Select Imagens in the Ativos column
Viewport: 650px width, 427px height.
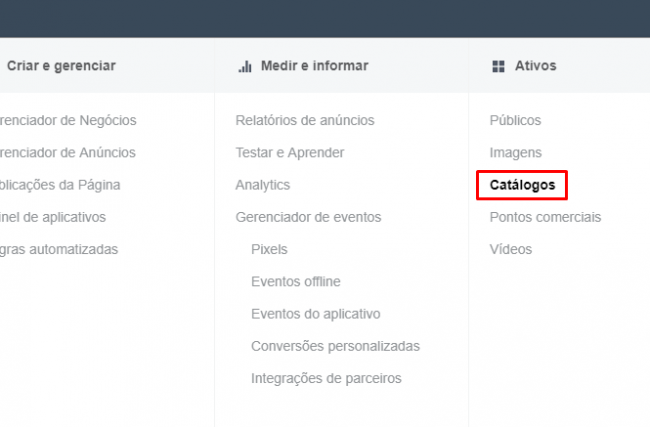[x=516, y=153]
